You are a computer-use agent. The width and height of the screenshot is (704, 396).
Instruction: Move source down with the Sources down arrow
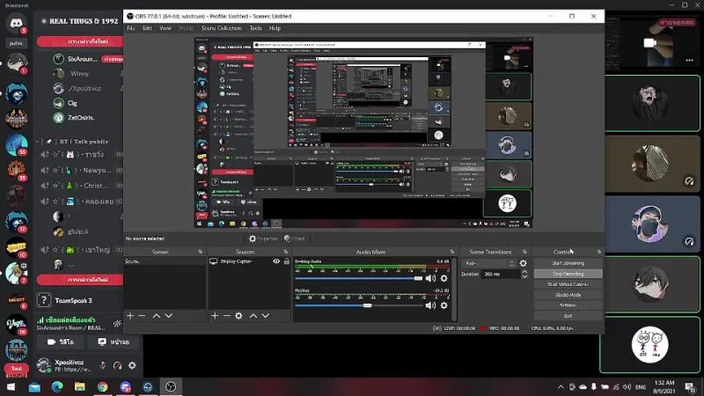[265, 316]
